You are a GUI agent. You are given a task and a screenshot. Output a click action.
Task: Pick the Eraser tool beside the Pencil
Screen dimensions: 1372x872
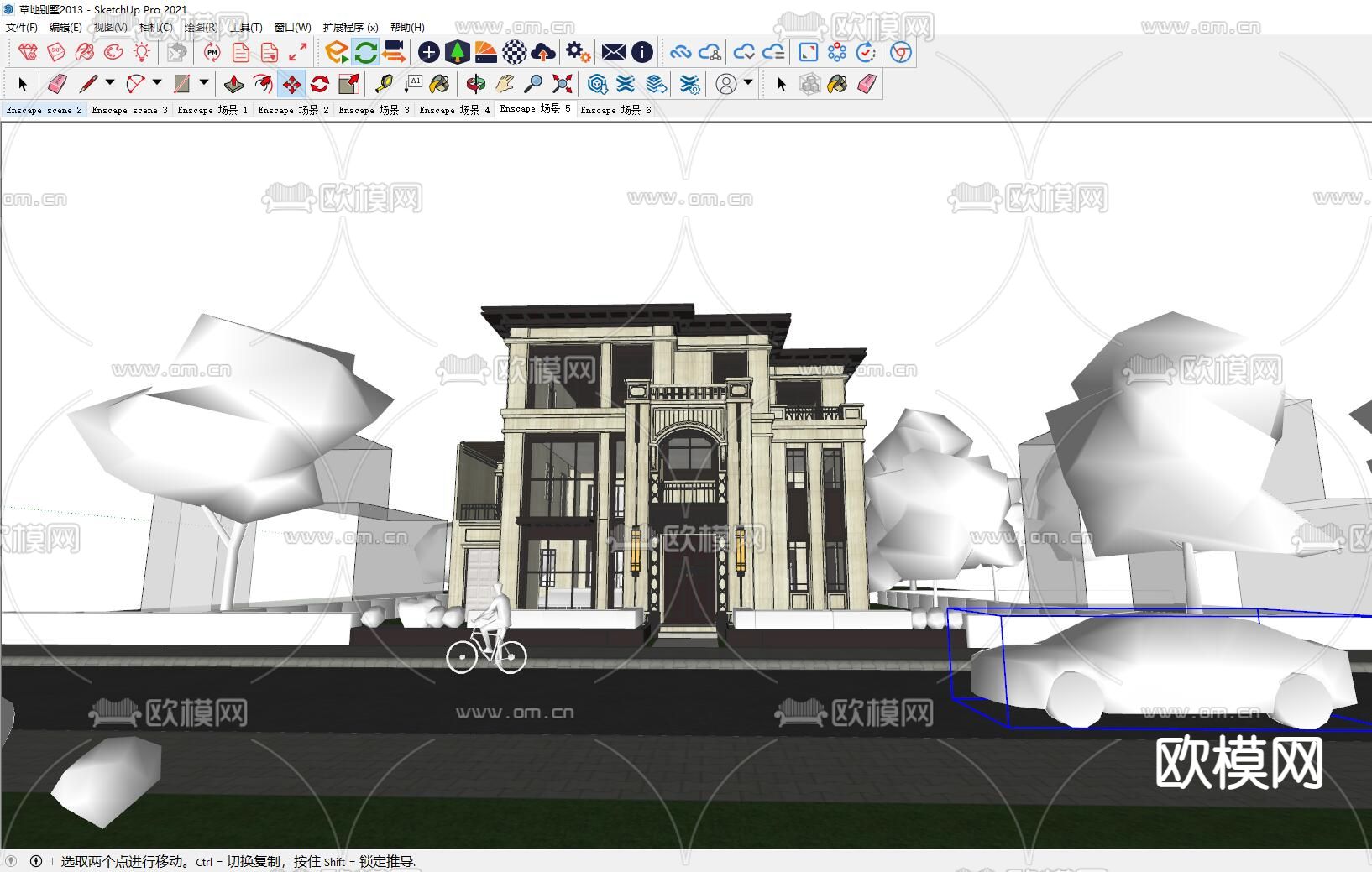click(57, 84)
